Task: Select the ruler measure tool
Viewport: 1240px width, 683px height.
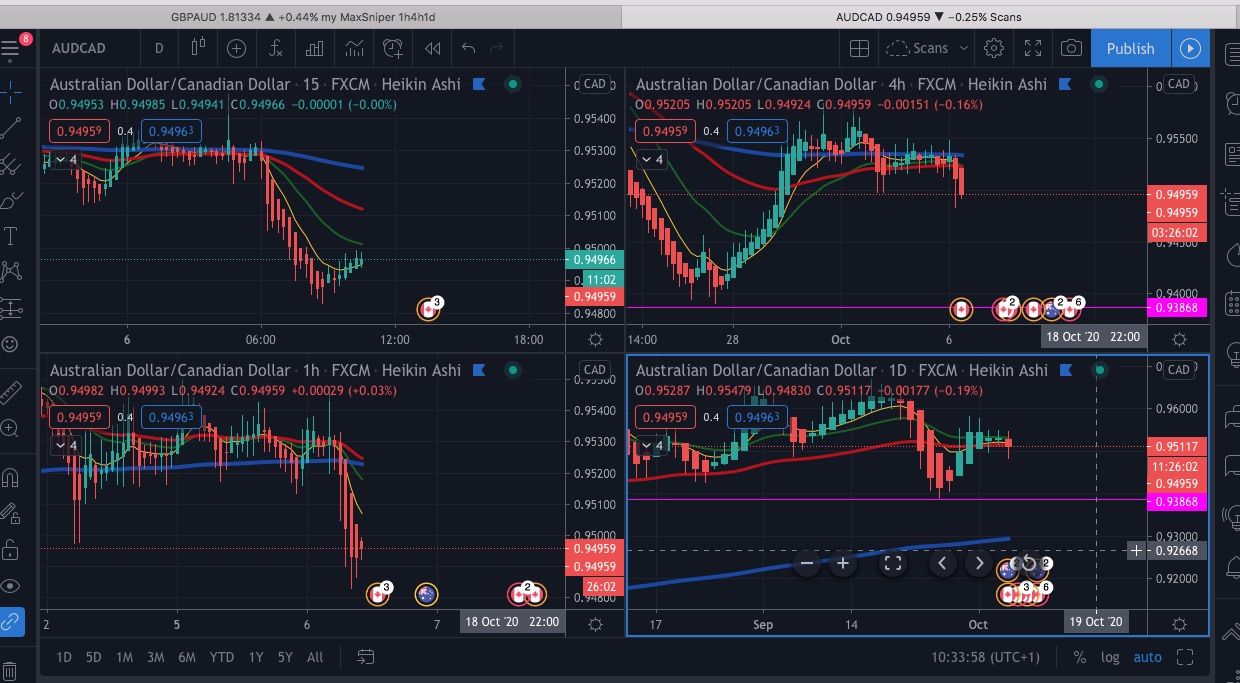Action: point(11,391)
